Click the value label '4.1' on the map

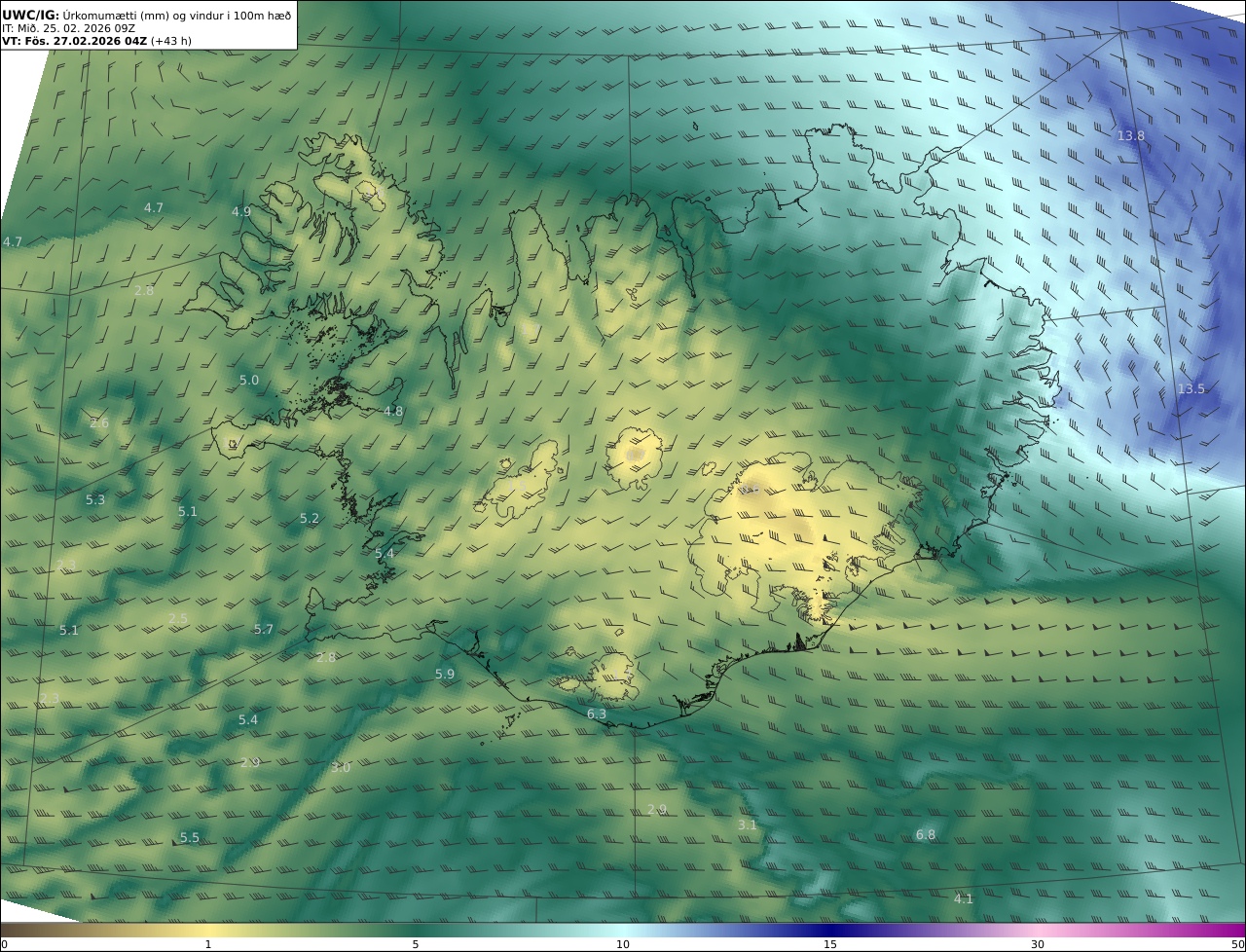pyautogui.click(x=963, y=898)
